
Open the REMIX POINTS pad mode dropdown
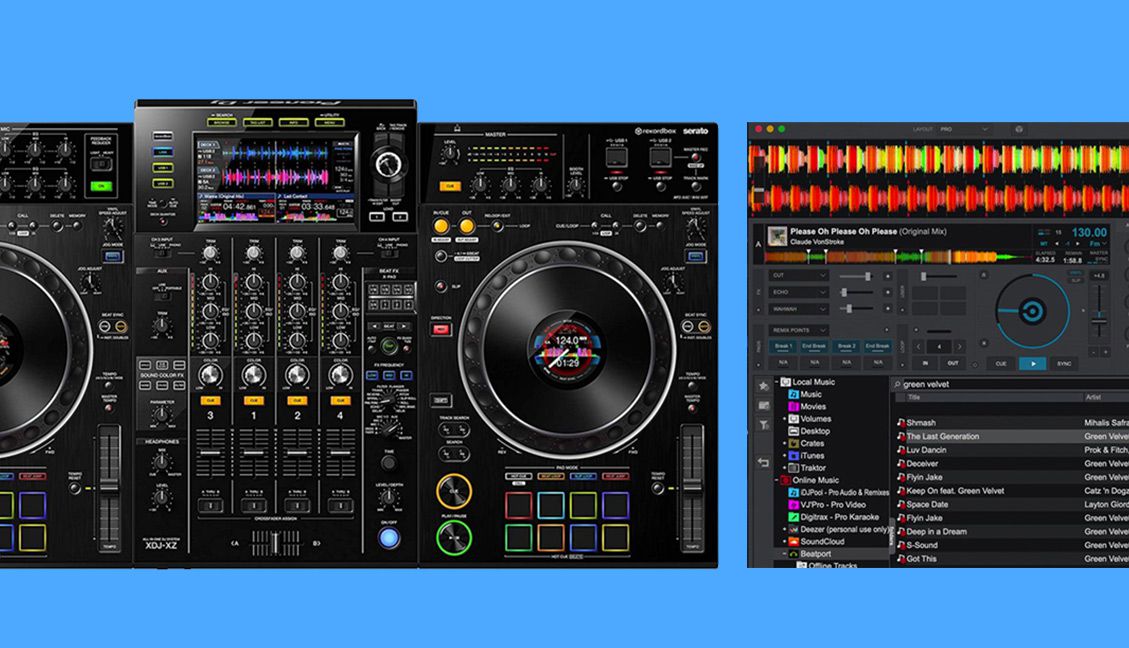point(799,330)
